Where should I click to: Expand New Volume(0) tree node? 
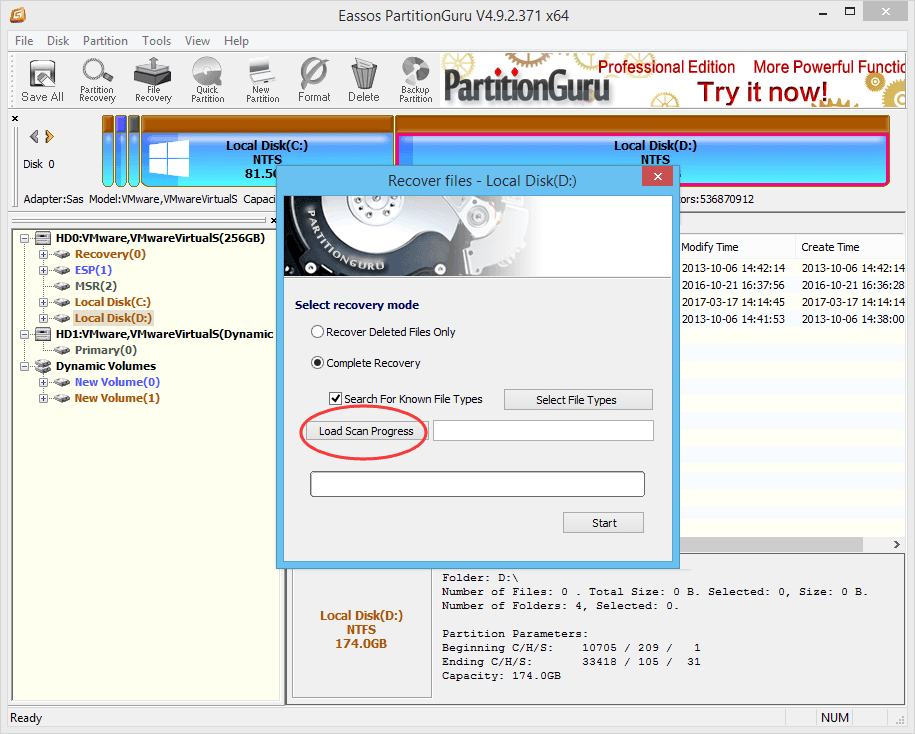43,382
